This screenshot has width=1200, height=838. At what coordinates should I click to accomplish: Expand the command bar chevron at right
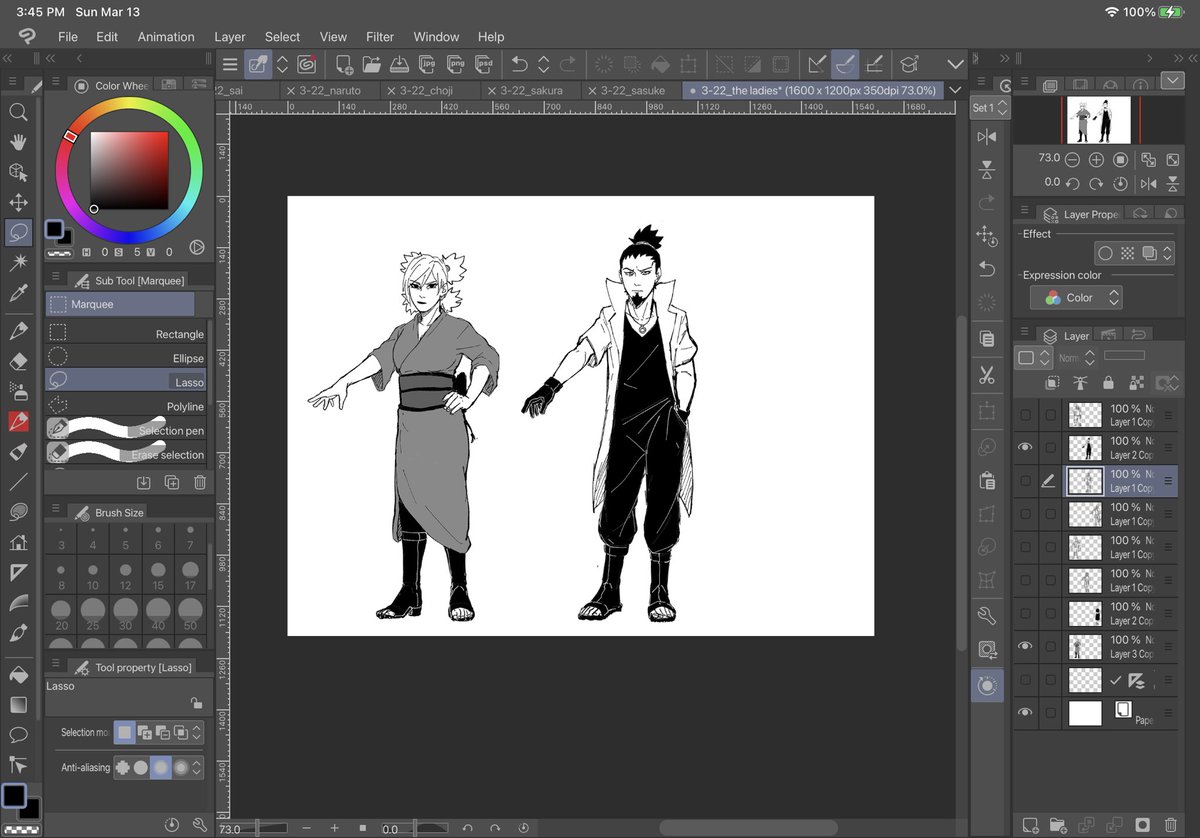point(955,64)
